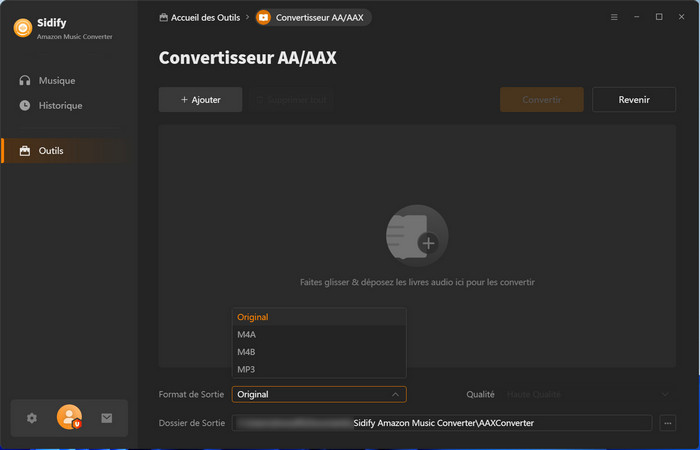Image resolution: width=700 pixels, height=450 pixels.
Task: Open the mail feedback icon
Action: (x=107, y=418)
